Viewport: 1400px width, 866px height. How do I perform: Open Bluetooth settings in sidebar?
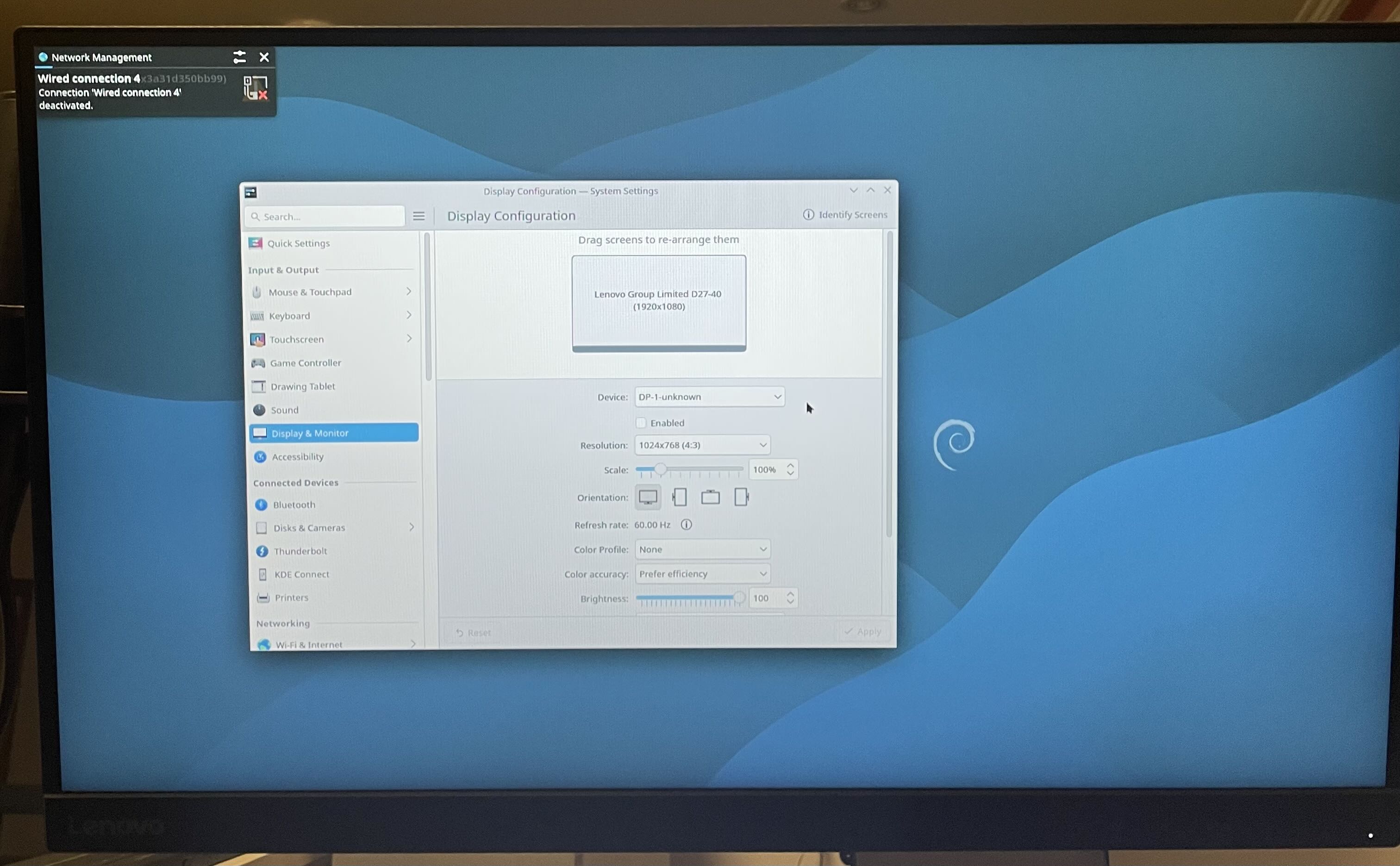294,505
